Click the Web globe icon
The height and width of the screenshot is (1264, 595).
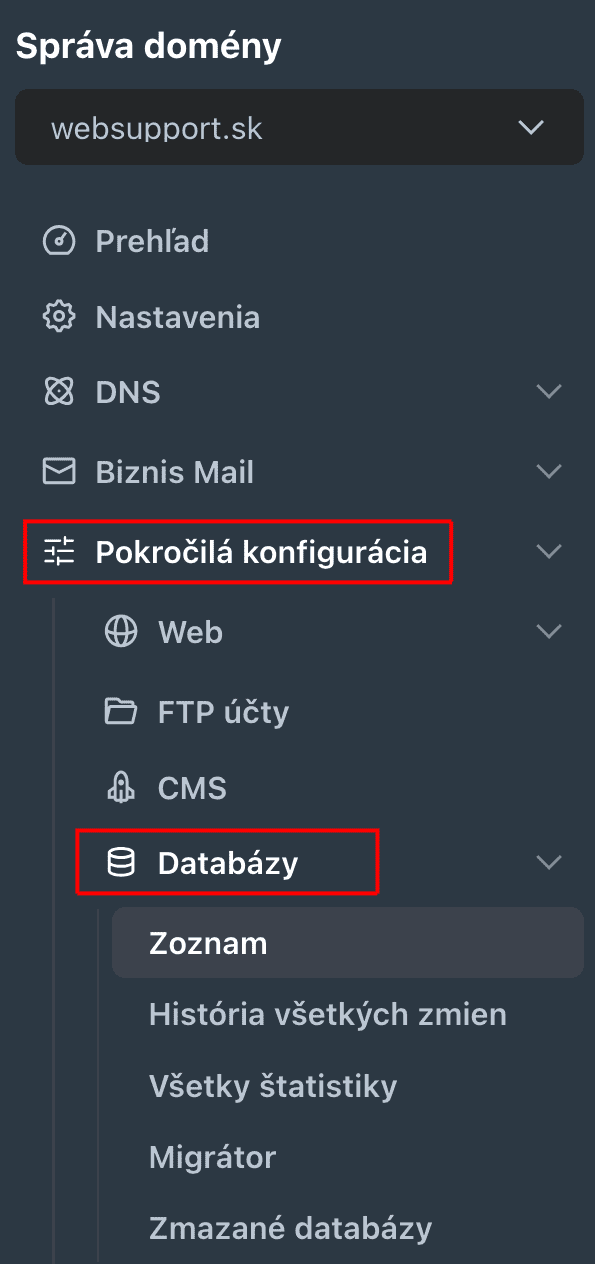[x=121, y=632]
